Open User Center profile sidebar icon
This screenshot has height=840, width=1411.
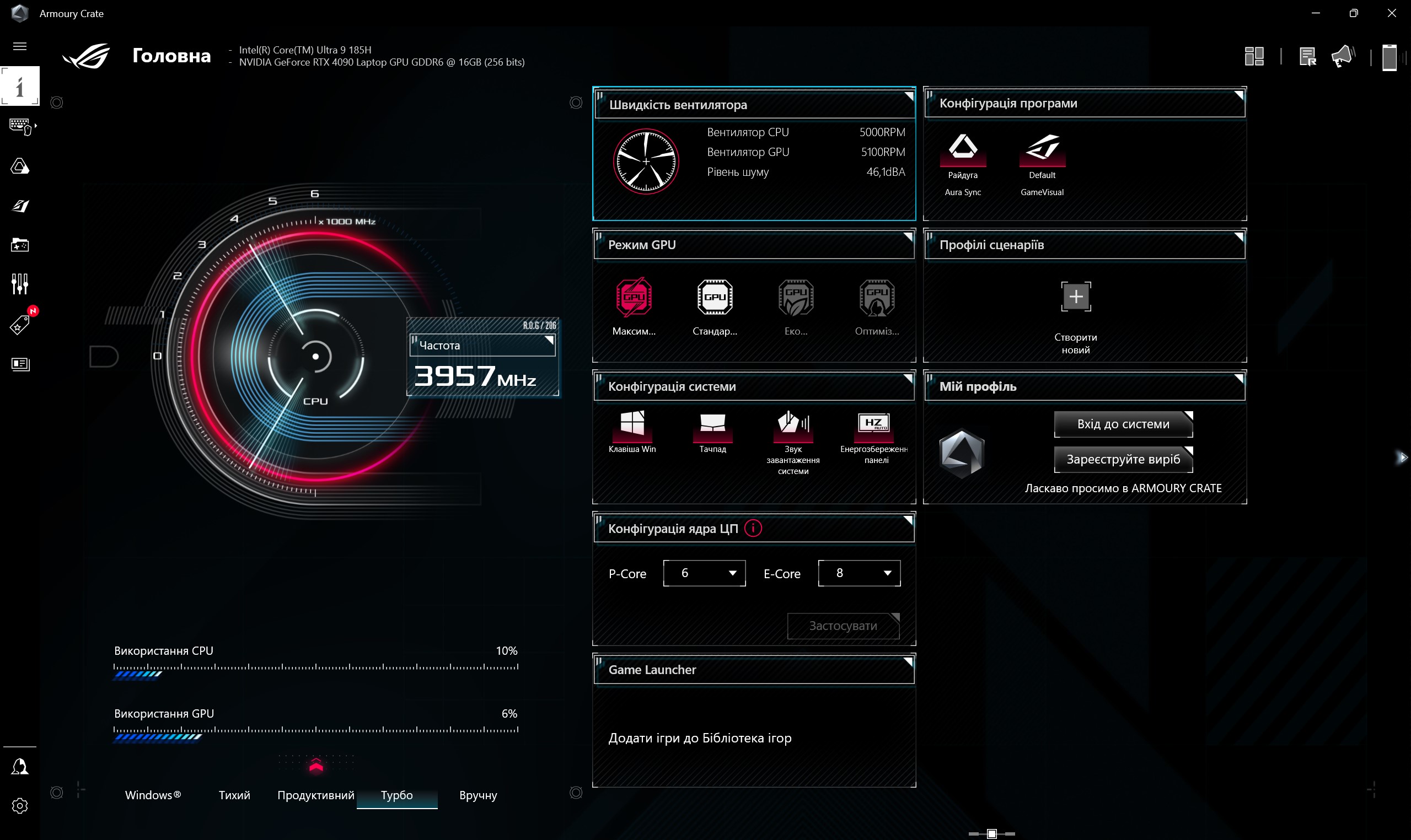point(20,766)
